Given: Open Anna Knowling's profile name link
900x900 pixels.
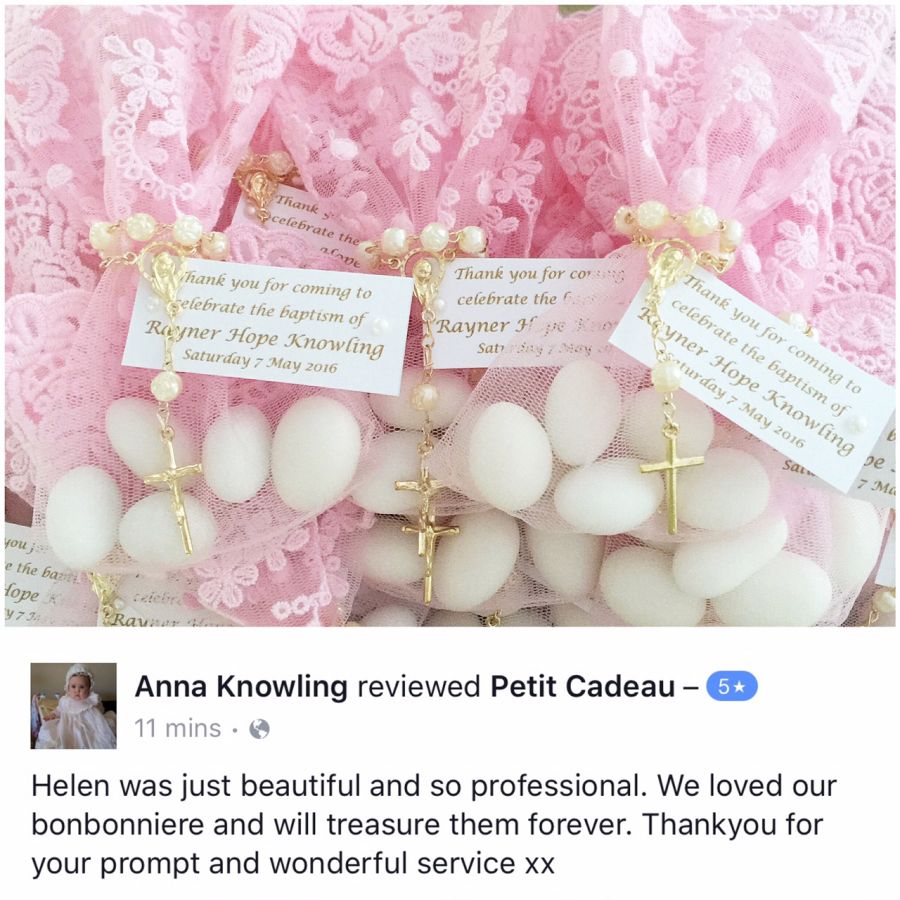Looking at the screenshot, I should [241, 686].
